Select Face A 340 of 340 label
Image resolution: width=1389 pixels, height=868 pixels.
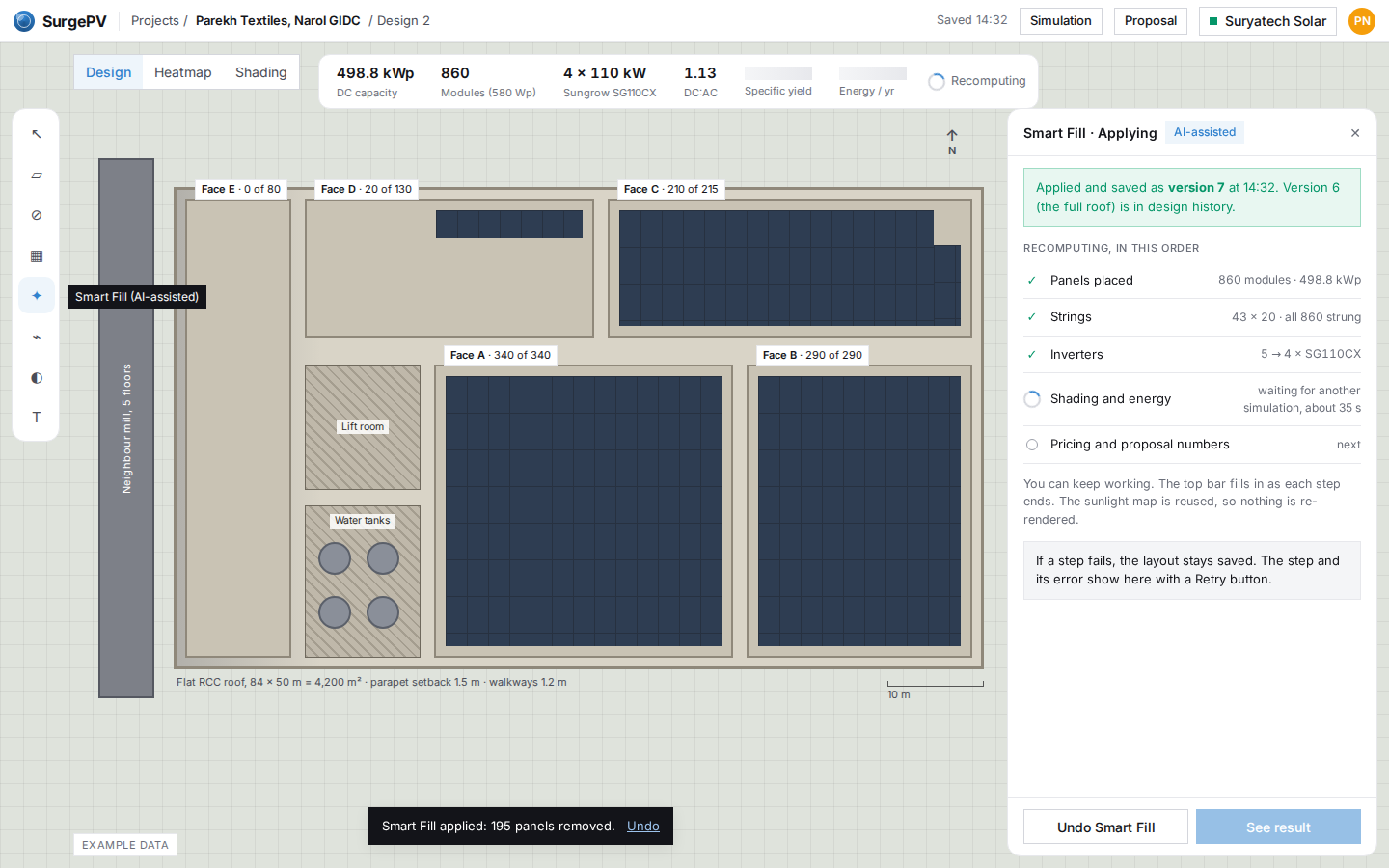point(501,355)
